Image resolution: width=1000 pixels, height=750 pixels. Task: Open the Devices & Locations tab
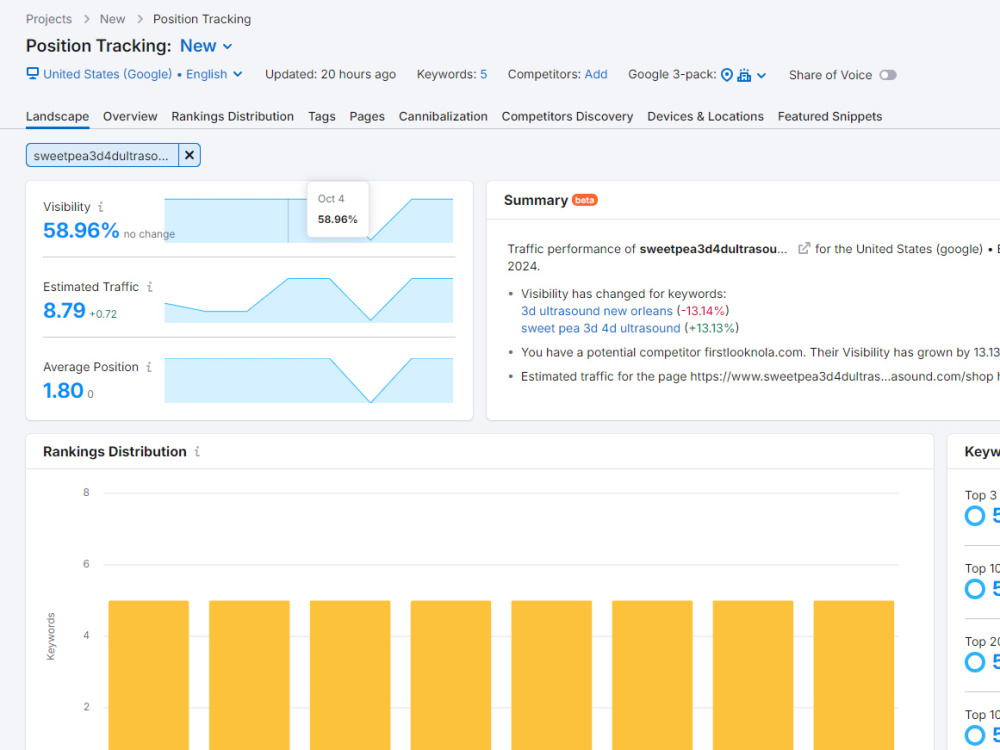(705, 117)
